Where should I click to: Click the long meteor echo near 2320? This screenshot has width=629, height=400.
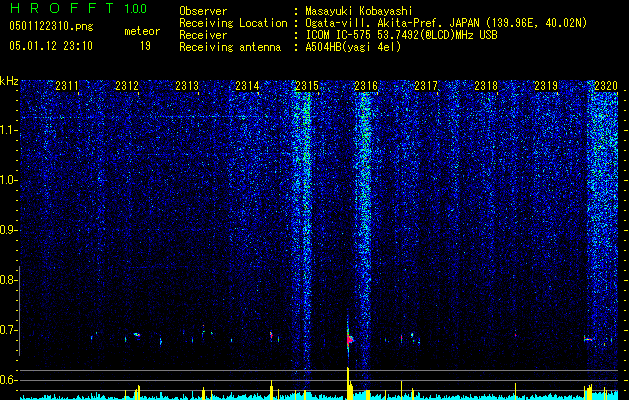tap(588, 339)
